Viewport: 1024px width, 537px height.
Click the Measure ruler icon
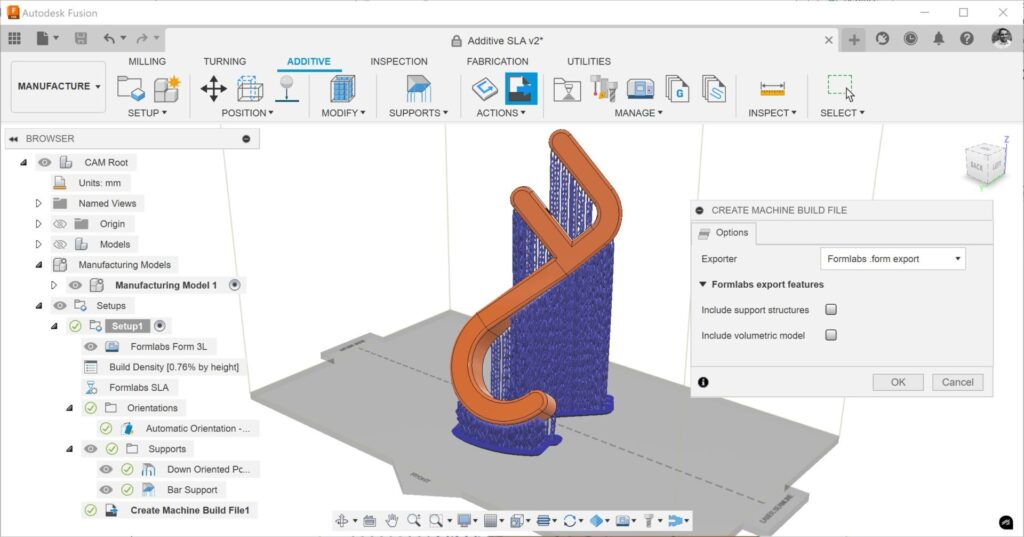coord(772,88)
